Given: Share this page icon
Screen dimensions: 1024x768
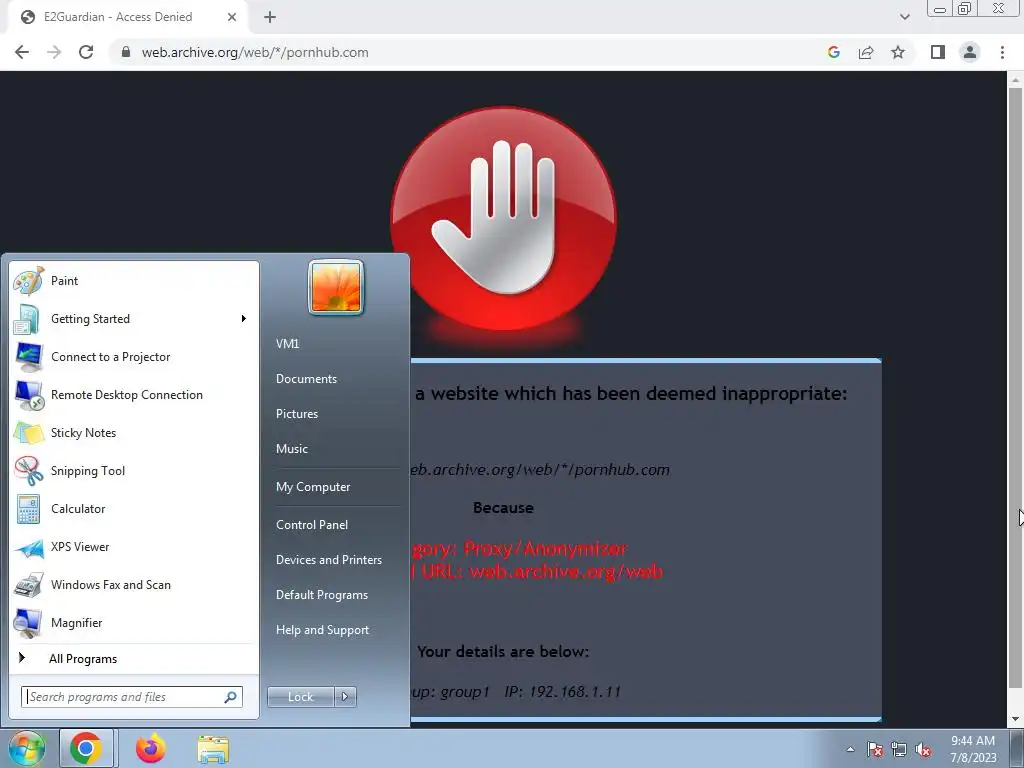Looking at the screenshot, I should point(866,52).
